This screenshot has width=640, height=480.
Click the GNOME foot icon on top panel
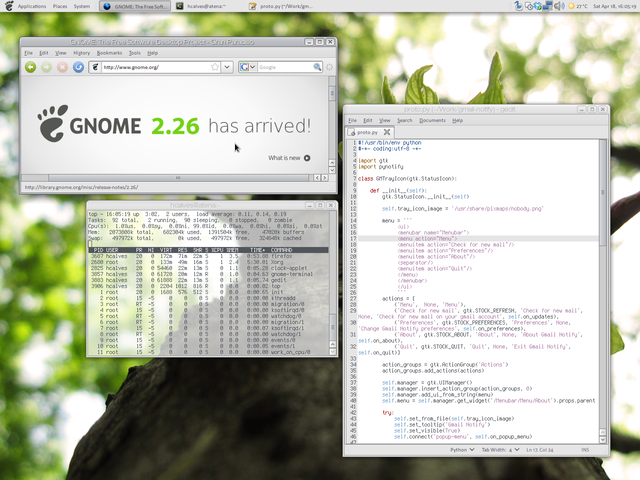(x=9, y=6)
